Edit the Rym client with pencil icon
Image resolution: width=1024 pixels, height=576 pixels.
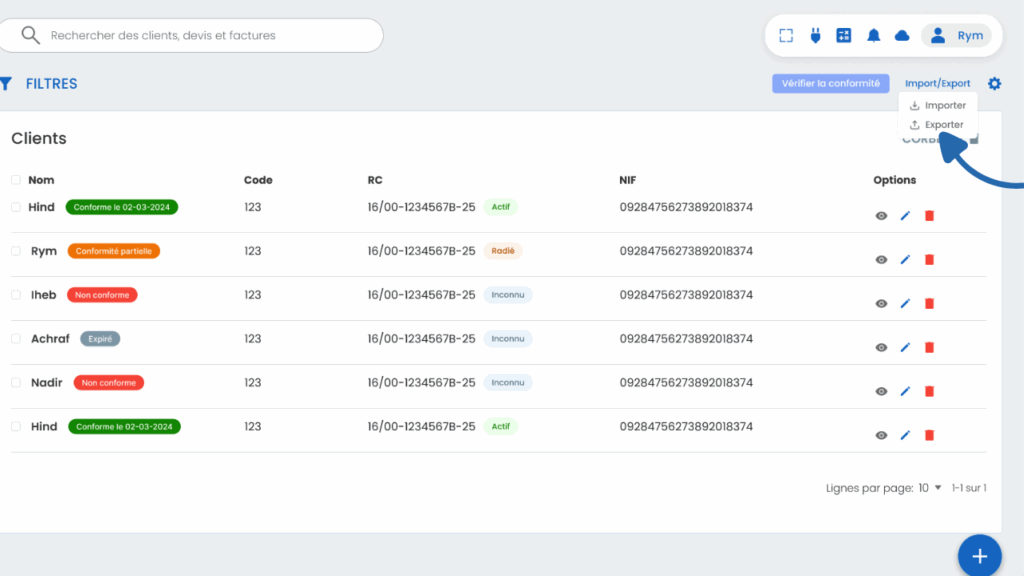pos(905,260)
